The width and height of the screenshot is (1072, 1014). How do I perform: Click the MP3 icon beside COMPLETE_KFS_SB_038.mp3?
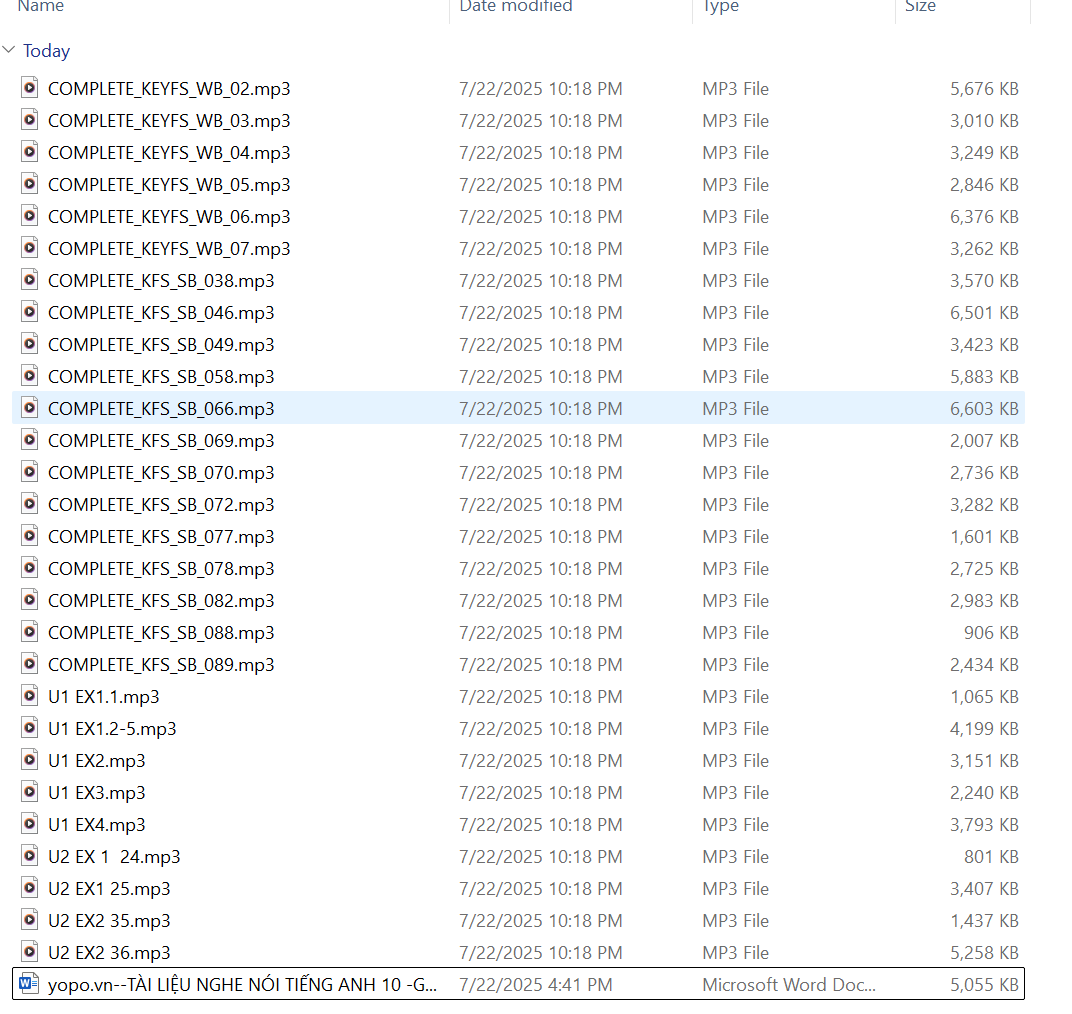point(29,280)
